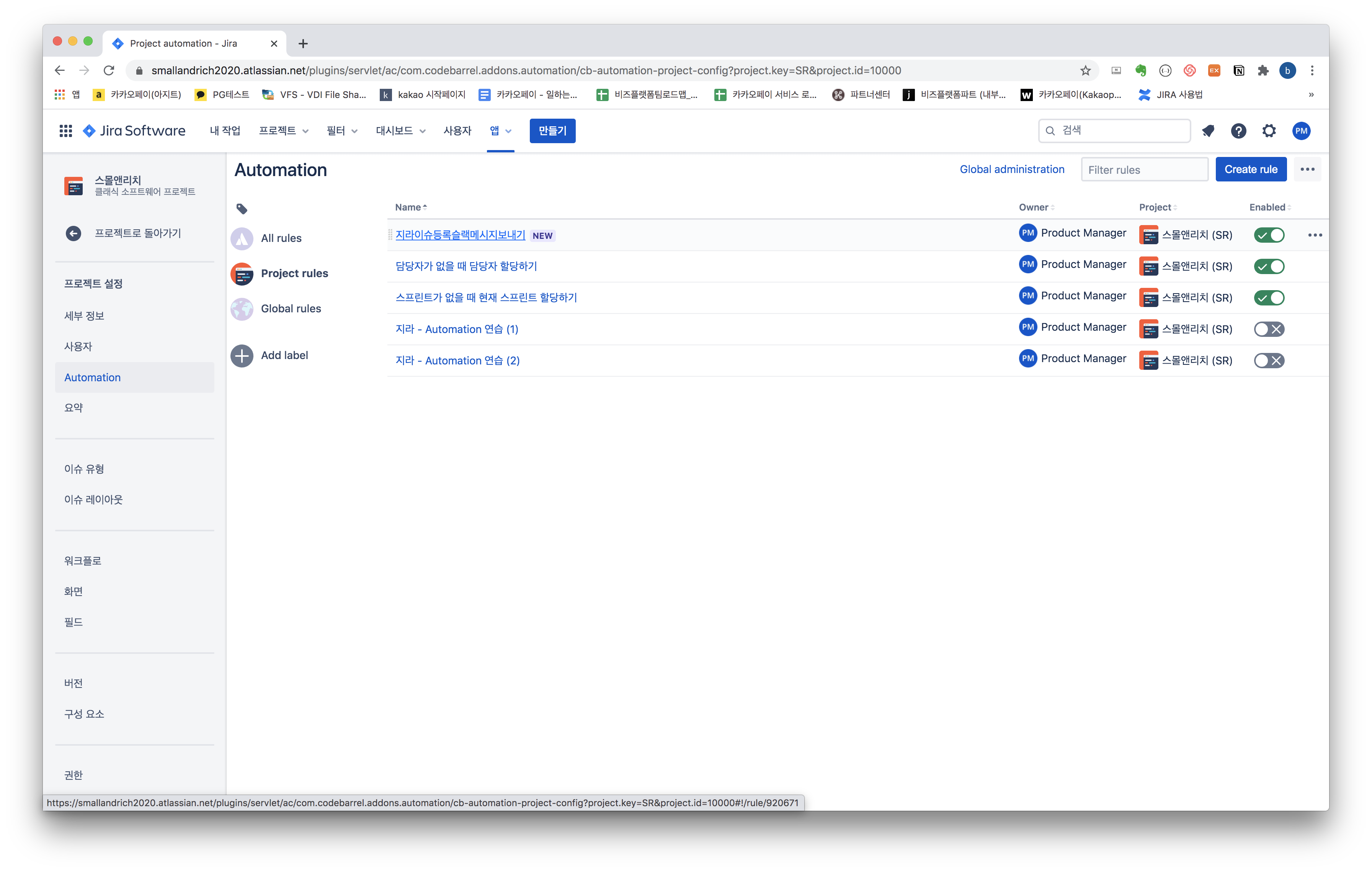The width and height of the screenshot is (1372, 872).
Task: Turn off the 담당자가 없을 때 담당자 할당하기 rule toggle
Action: point(1269,266)
